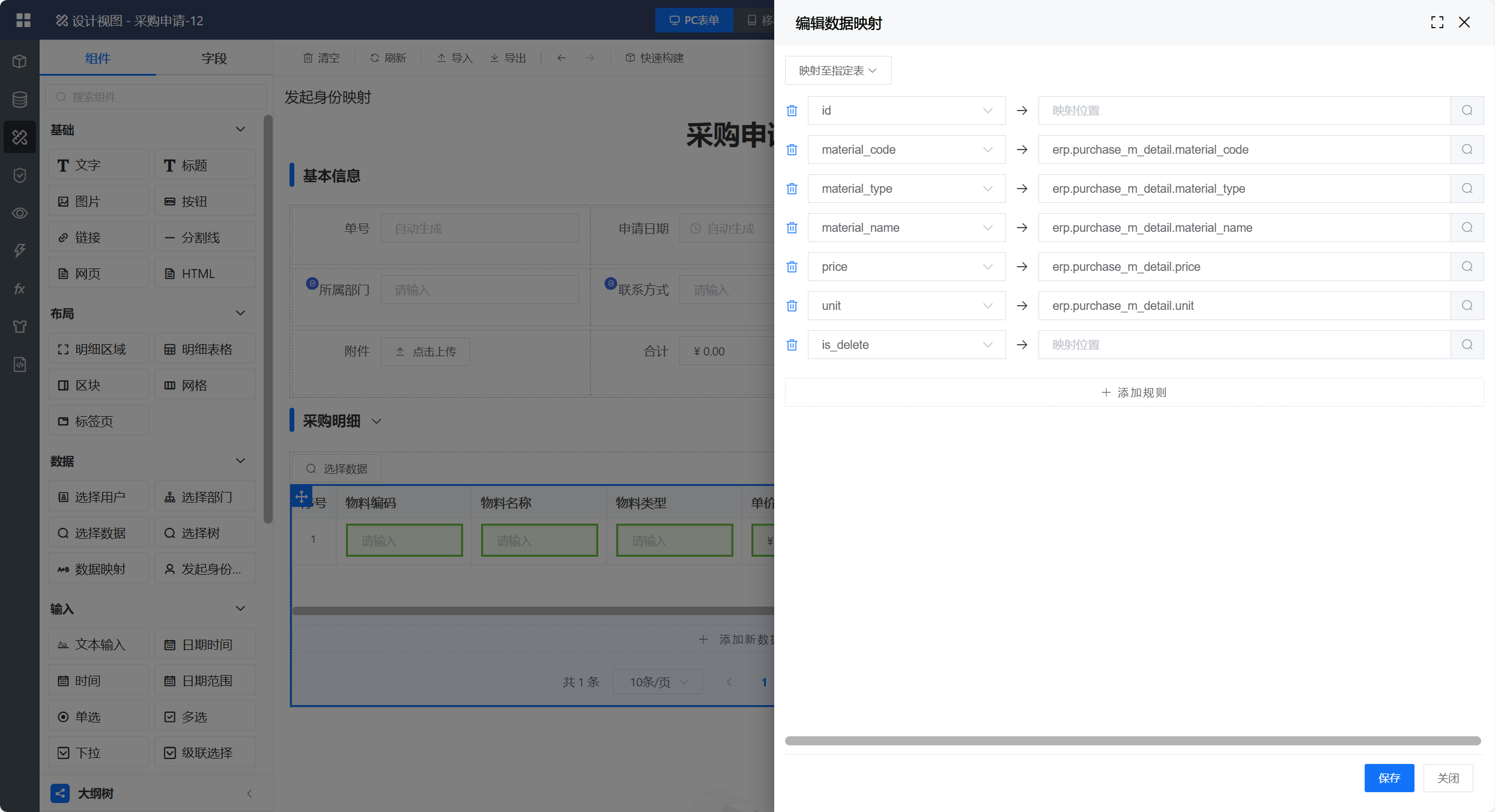
Task: Click the 保存 button
Action: [x=1389, y=778]
